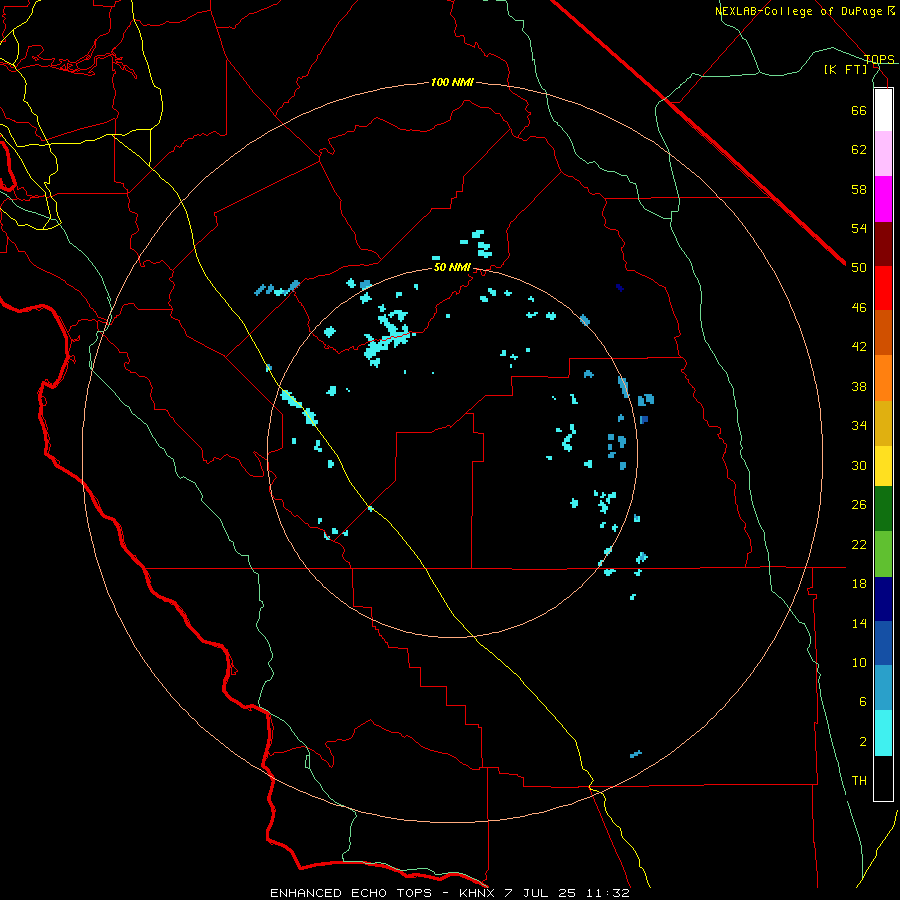Click the magenta swatch between 58 and 54
900x900 pixels.
click(x=883, y=199)
